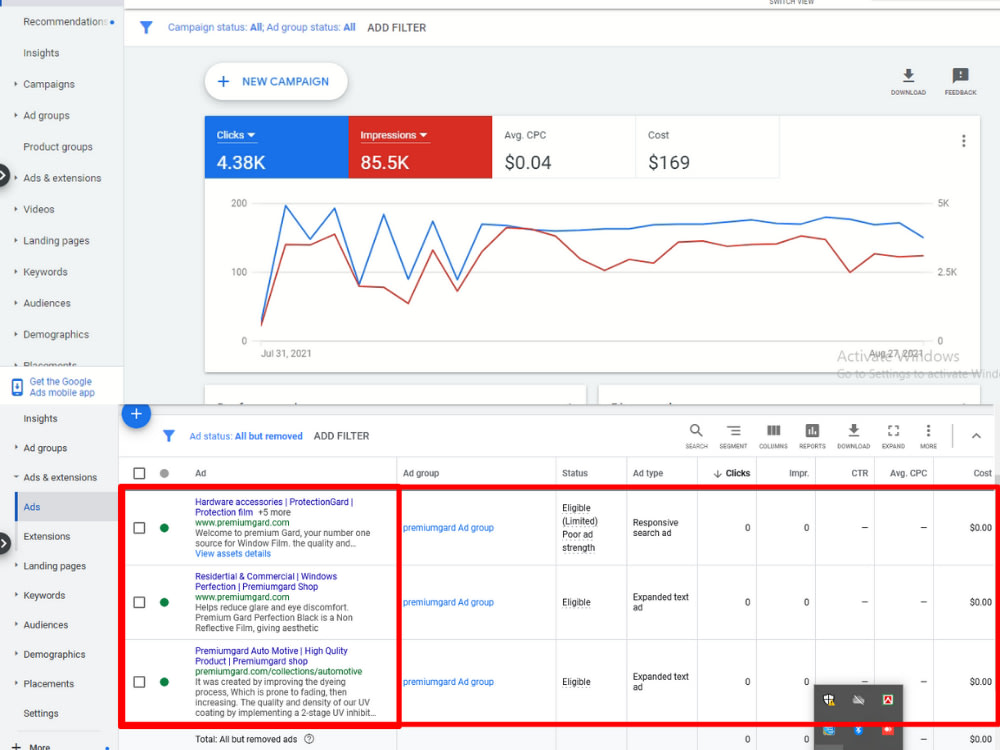Click the blue plus add-ad button
Image resolution: width=1000 pixels, height=750 pixels.
[136, 414]
